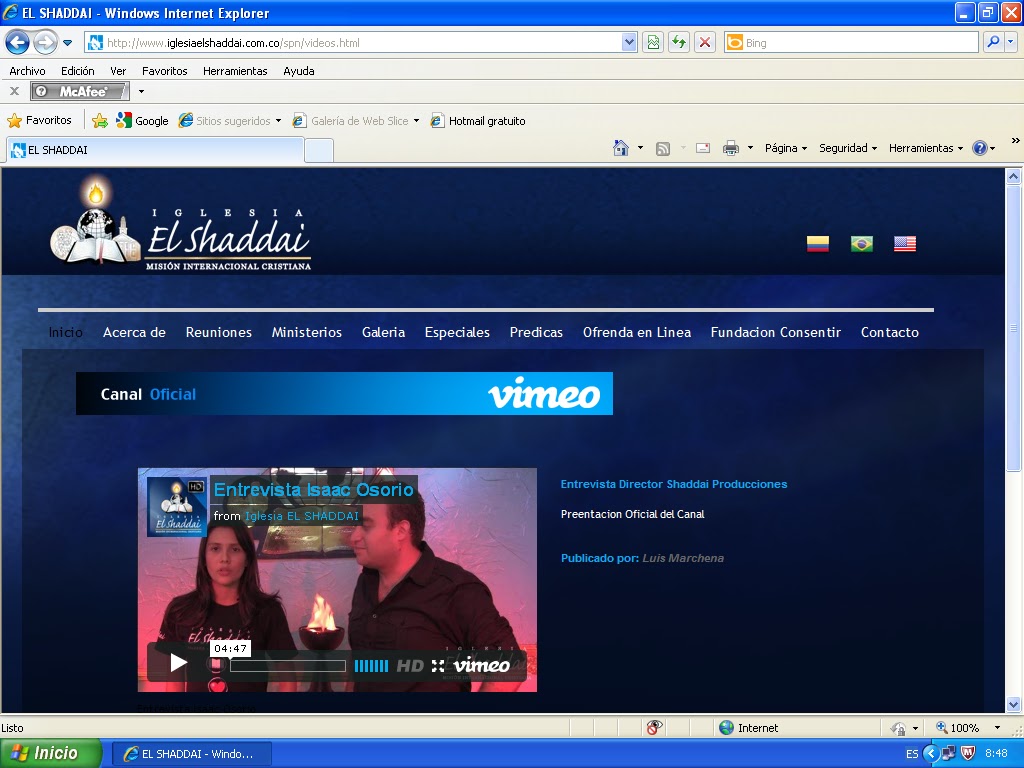Open Hotmail gratuito favorites link
The height and width of the screenshot is (768, 1024).
tap(478, 121)
